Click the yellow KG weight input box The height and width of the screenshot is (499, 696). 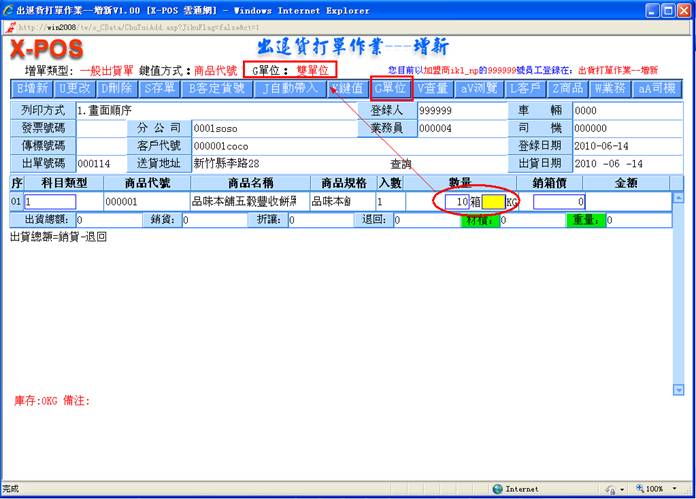[492, 202]
